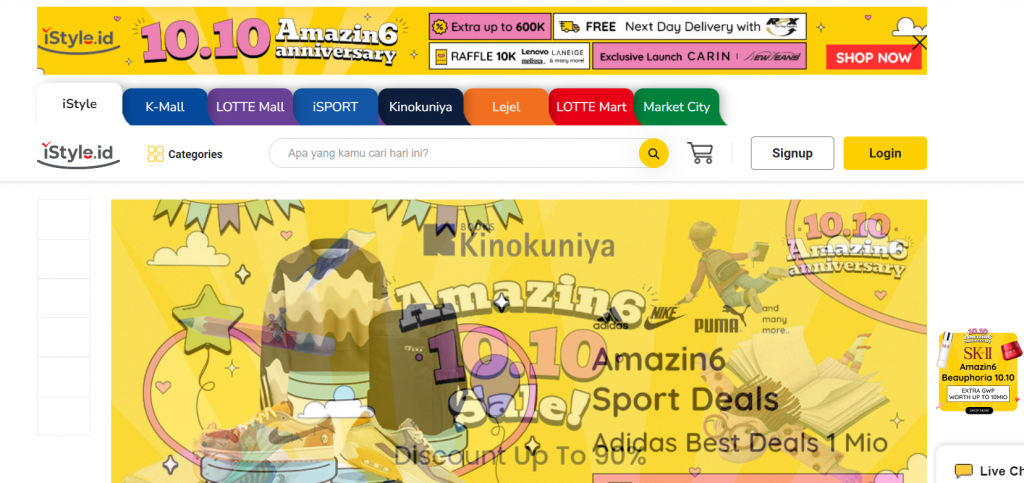Open the shopping cart icon
The width and height of the screenshot is (1024, 483).
[700, 153]
